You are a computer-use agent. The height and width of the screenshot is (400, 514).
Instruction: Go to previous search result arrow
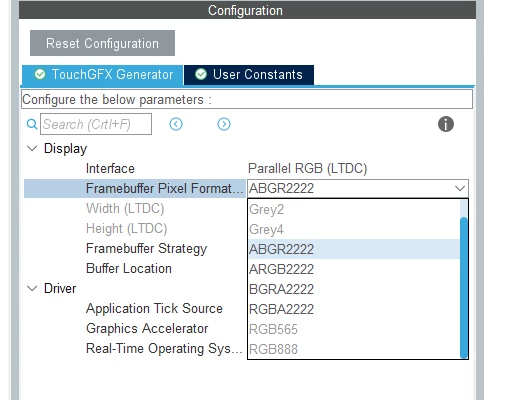click(x=176, y=124)
